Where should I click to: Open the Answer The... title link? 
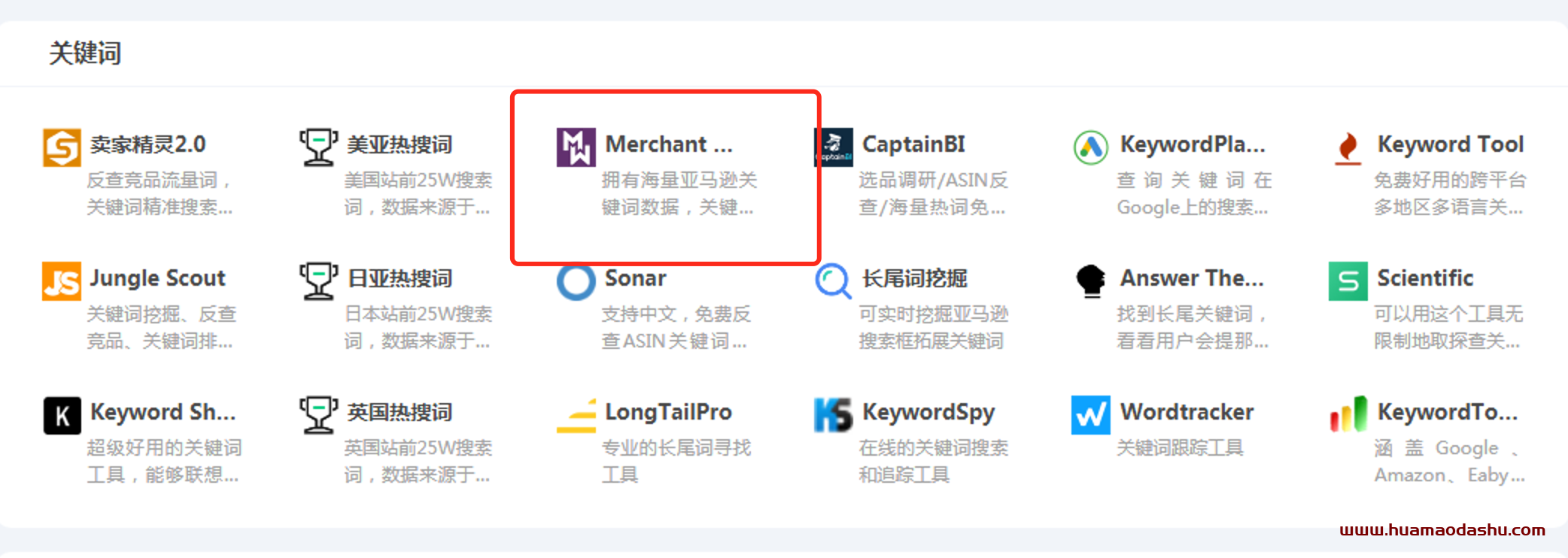point(1192,277)
